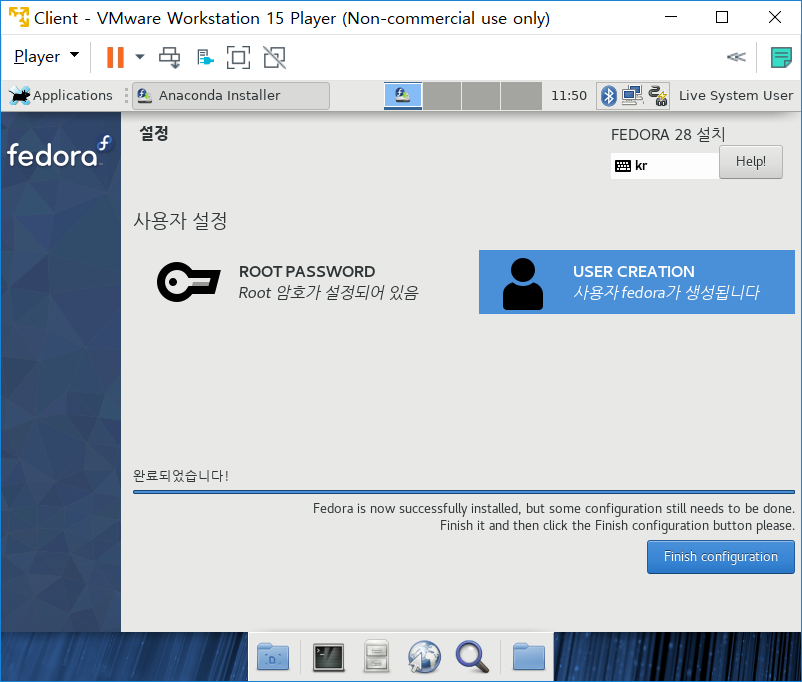Open the file manager cabinet icon

point(376,656)
